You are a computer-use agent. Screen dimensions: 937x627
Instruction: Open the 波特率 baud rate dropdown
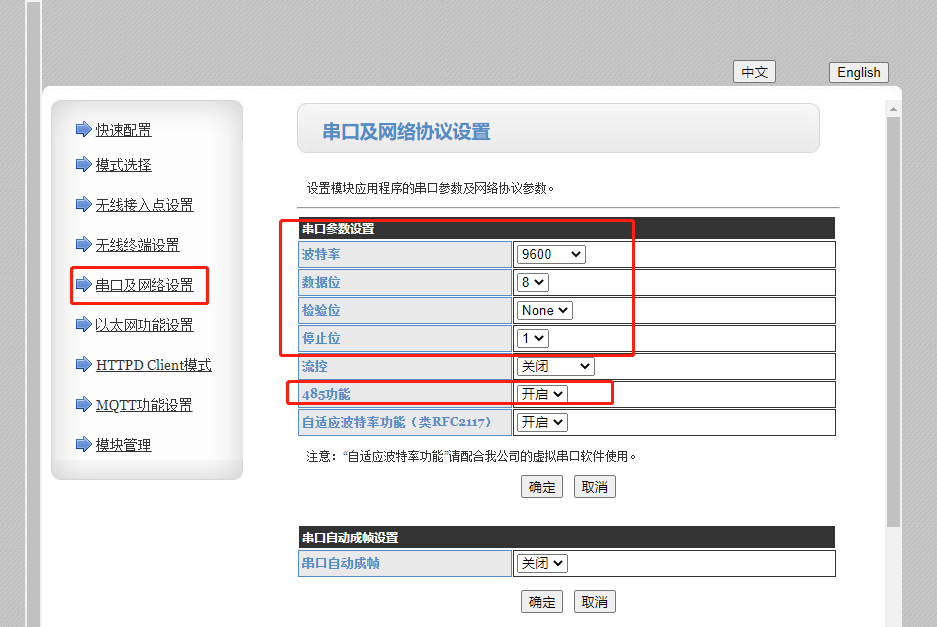click(x=551, y=254)
